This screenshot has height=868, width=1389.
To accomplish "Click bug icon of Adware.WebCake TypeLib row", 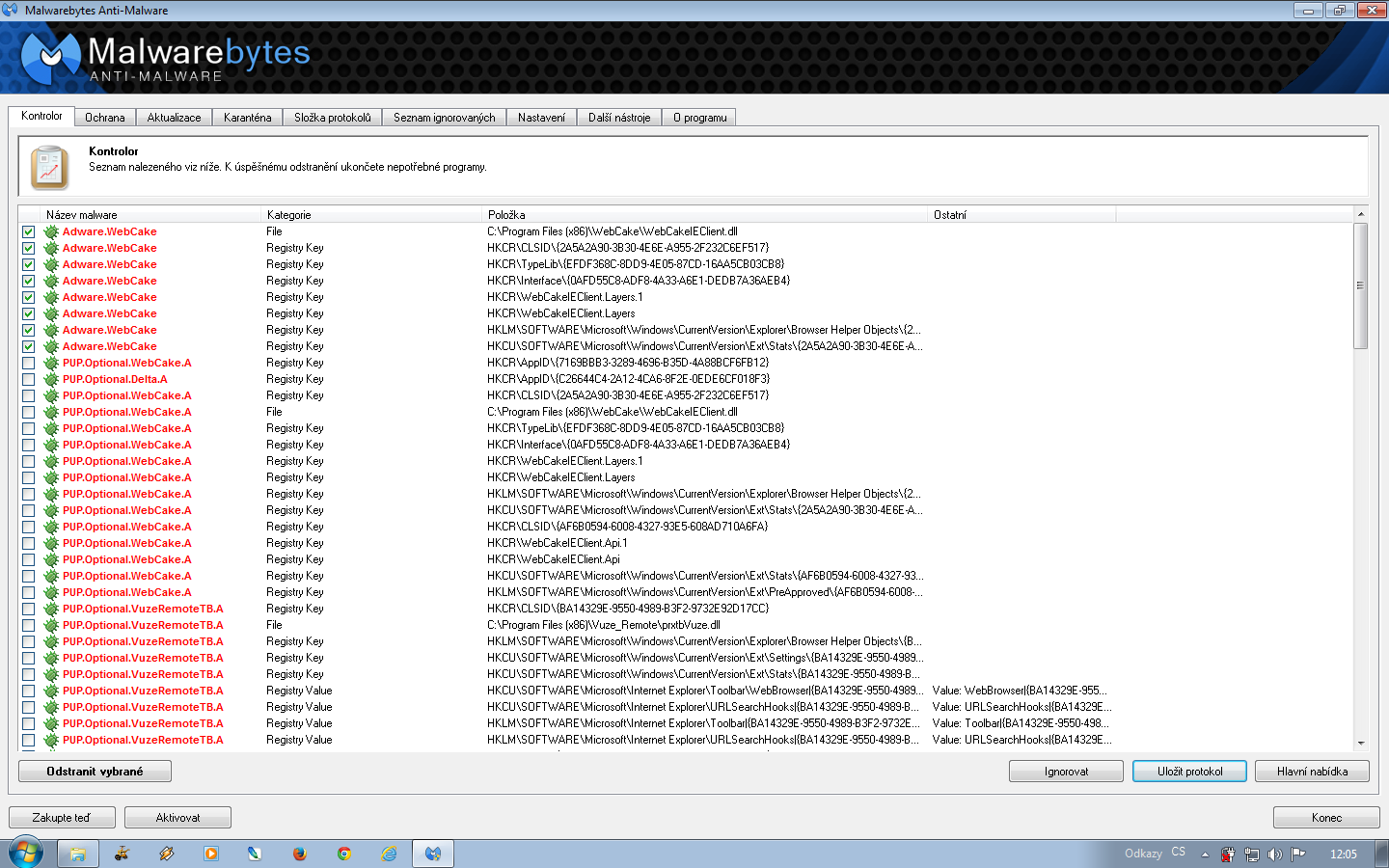I will tap(51, 264).
